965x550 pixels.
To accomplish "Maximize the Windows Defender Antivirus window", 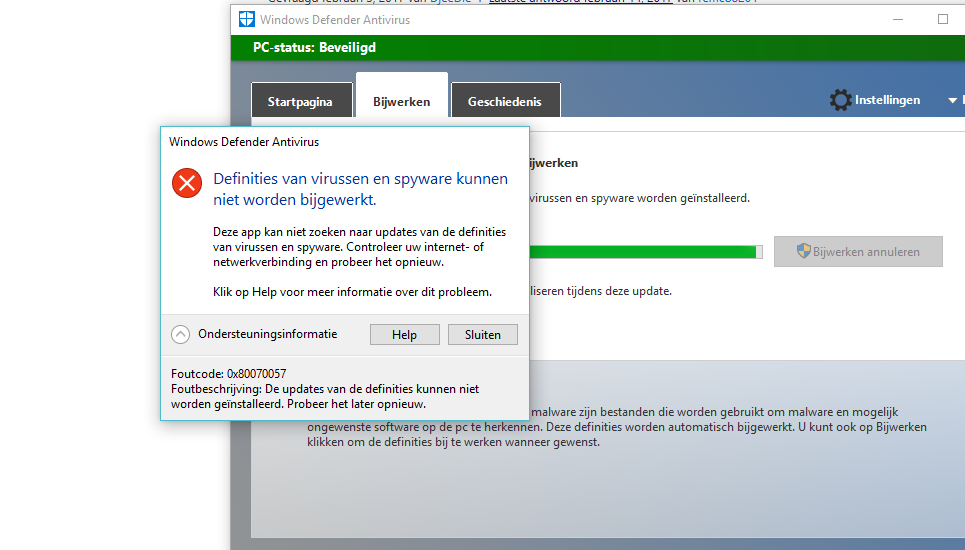I will pyautogui.click(x=942, y=19).
